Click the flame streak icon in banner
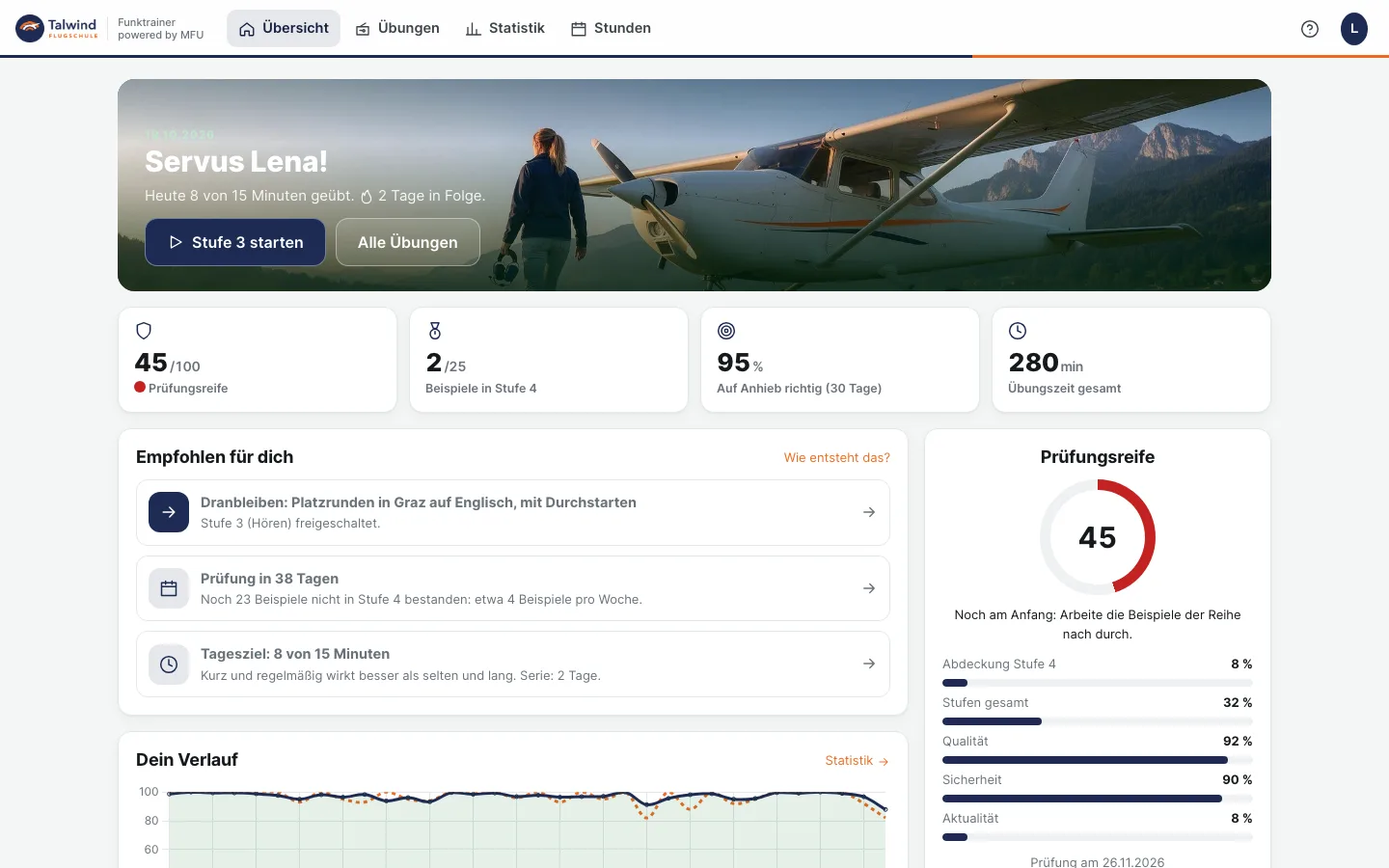1389x868 pixels. pyautogui.click(x=367, y=197)
